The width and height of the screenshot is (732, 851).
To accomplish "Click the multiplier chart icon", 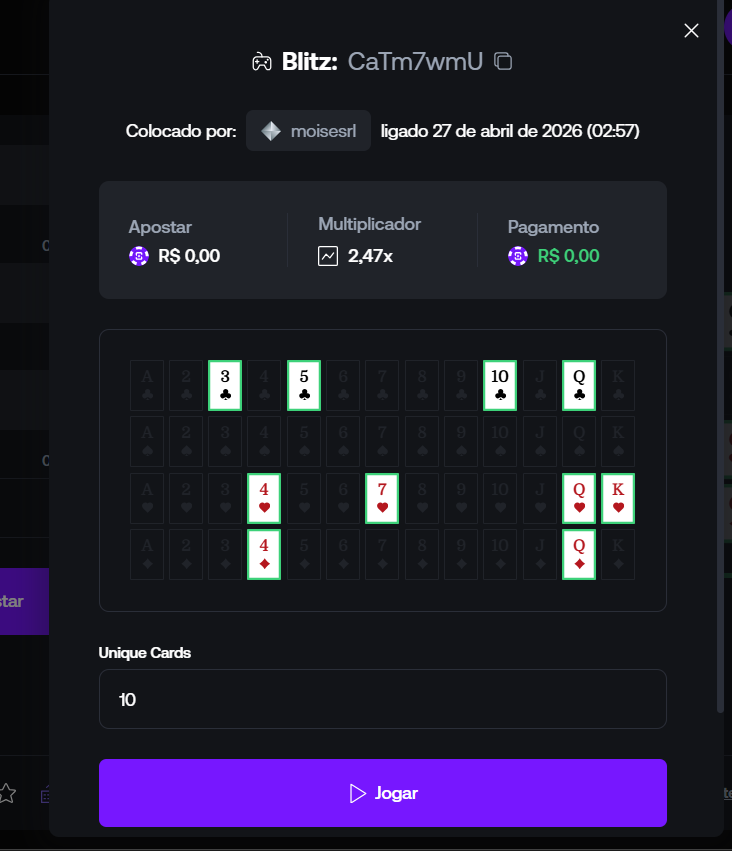I will point(328,256).
